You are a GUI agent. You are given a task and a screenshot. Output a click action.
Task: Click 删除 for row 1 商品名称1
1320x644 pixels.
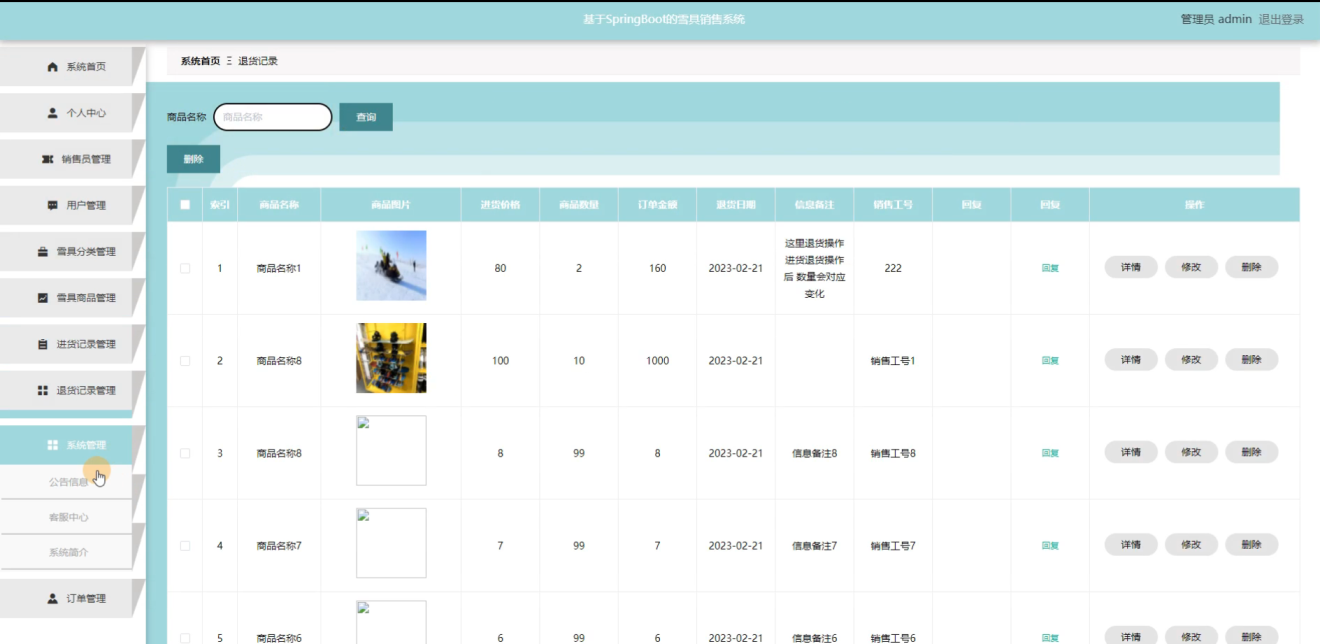[x=1251, y=267]
